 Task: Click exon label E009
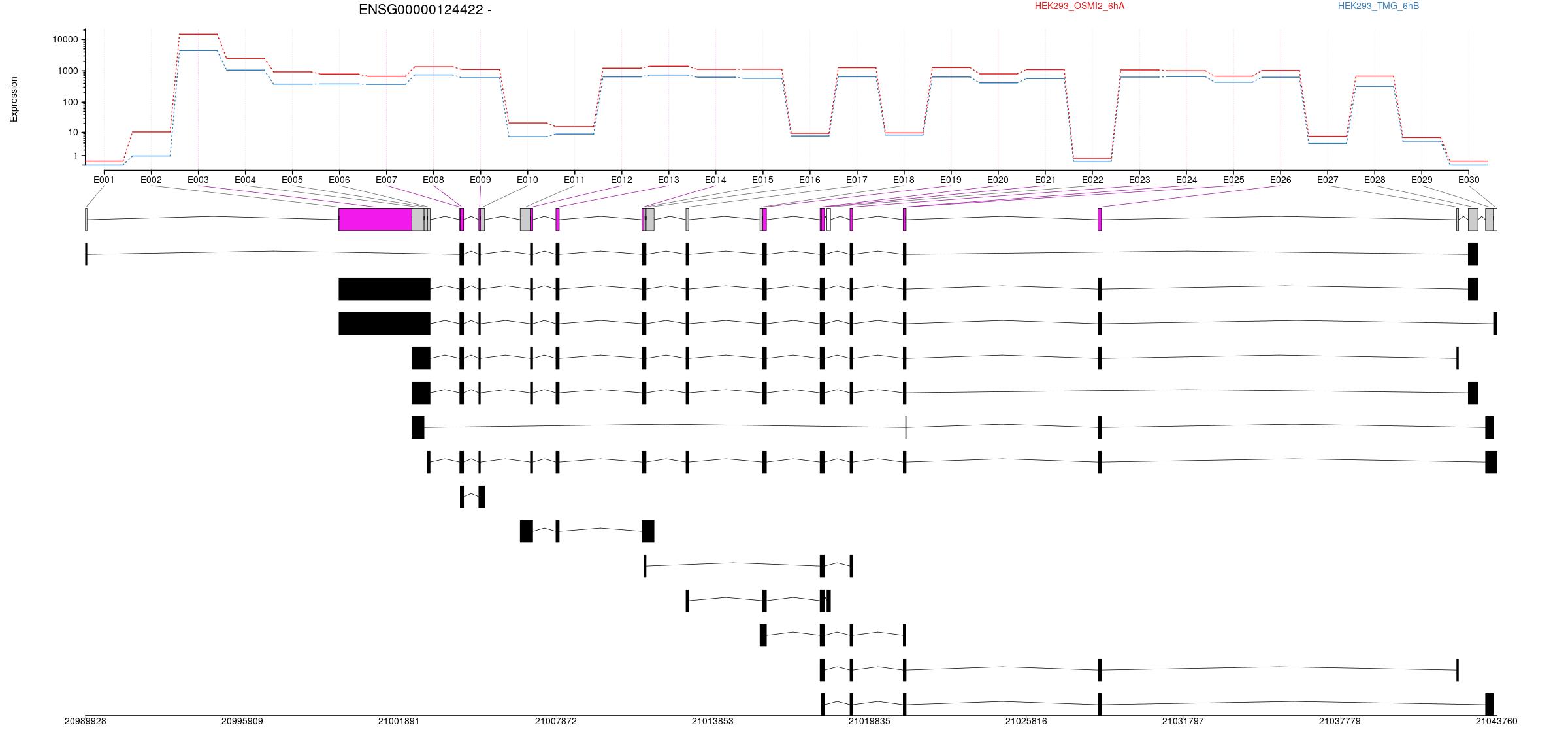tap(480, 180)
